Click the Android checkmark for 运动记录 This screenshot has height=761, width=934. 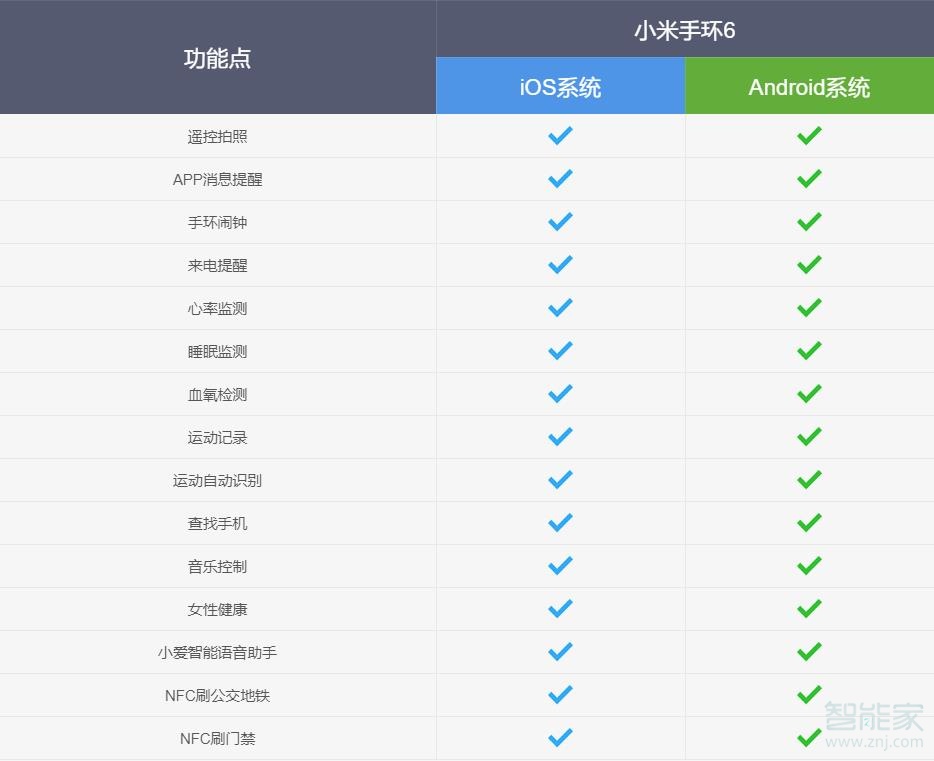pos(809,437)
